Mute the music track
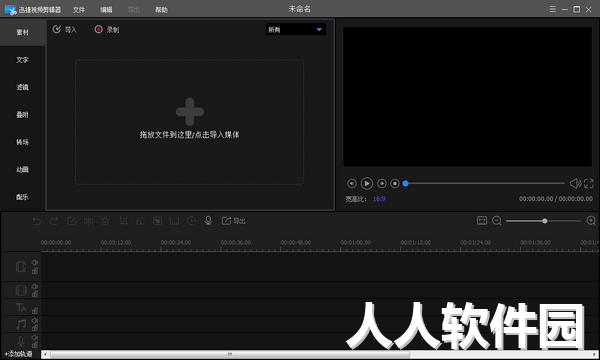The image size is (600, 360). [34, 320]
